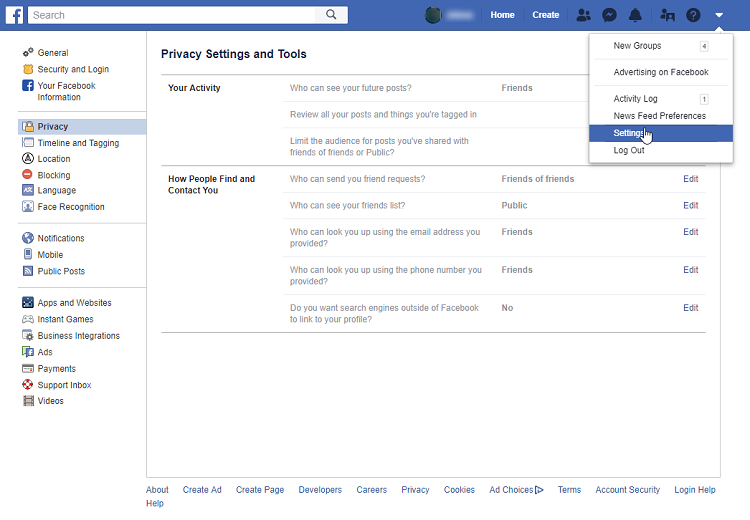Collapse the account dropdown arrow
Screen dimensions: 750x520
(719, 15)
